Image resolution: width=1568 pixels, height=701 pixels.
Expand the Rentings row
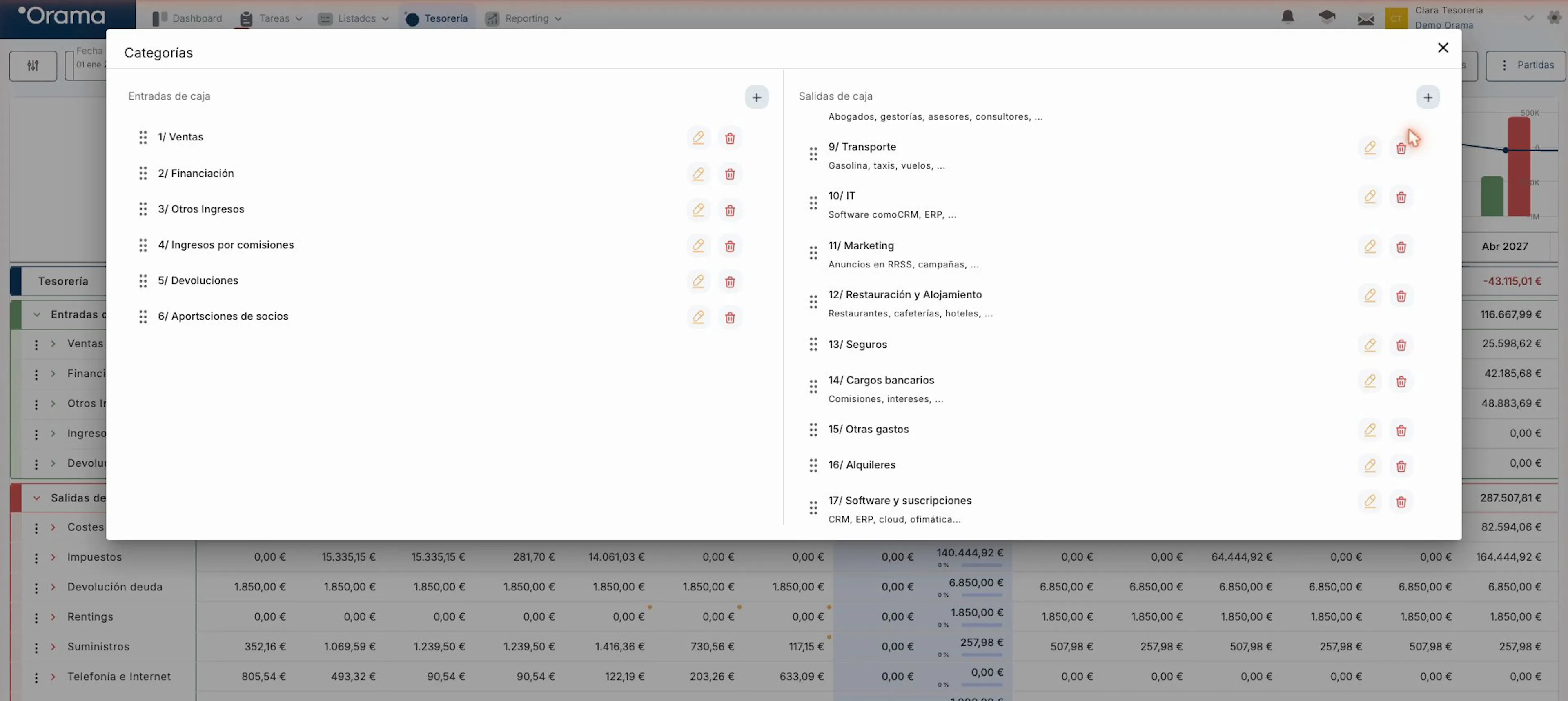[x=53, y=616]
